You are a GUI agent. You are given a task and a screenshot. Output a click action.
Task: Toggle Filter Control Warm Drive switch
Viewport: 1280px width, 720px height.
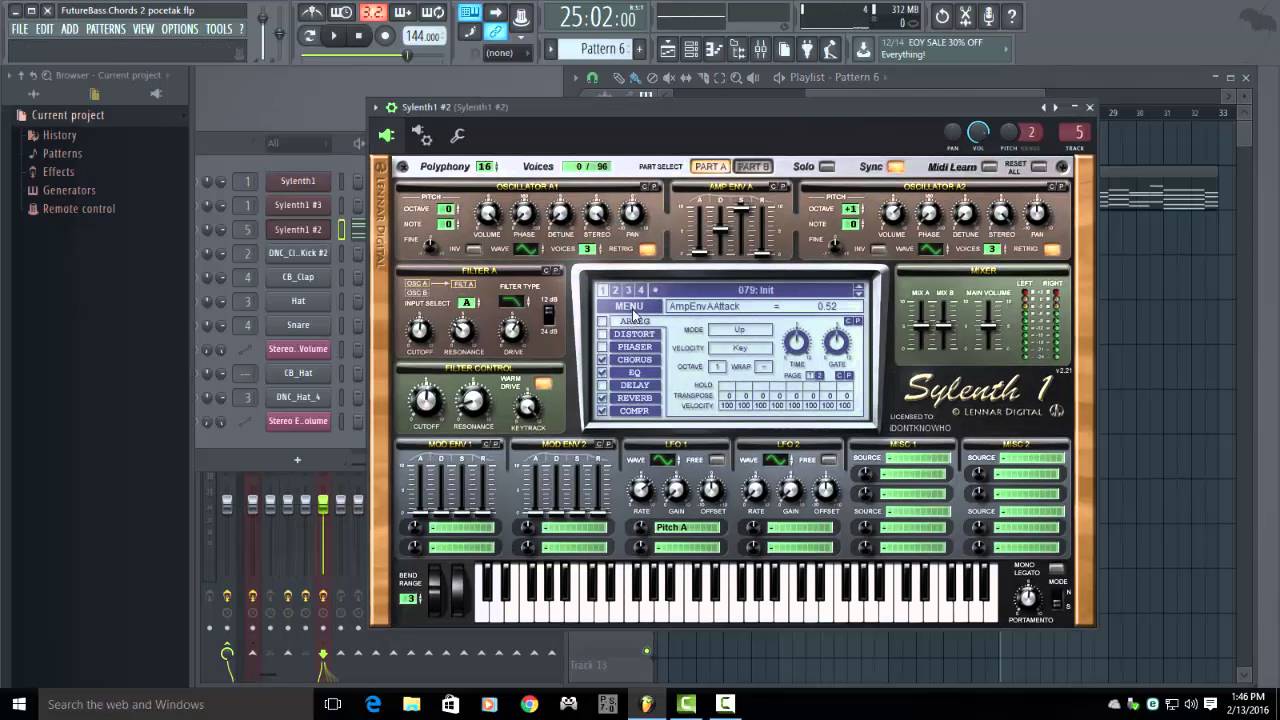coord(544,383)
